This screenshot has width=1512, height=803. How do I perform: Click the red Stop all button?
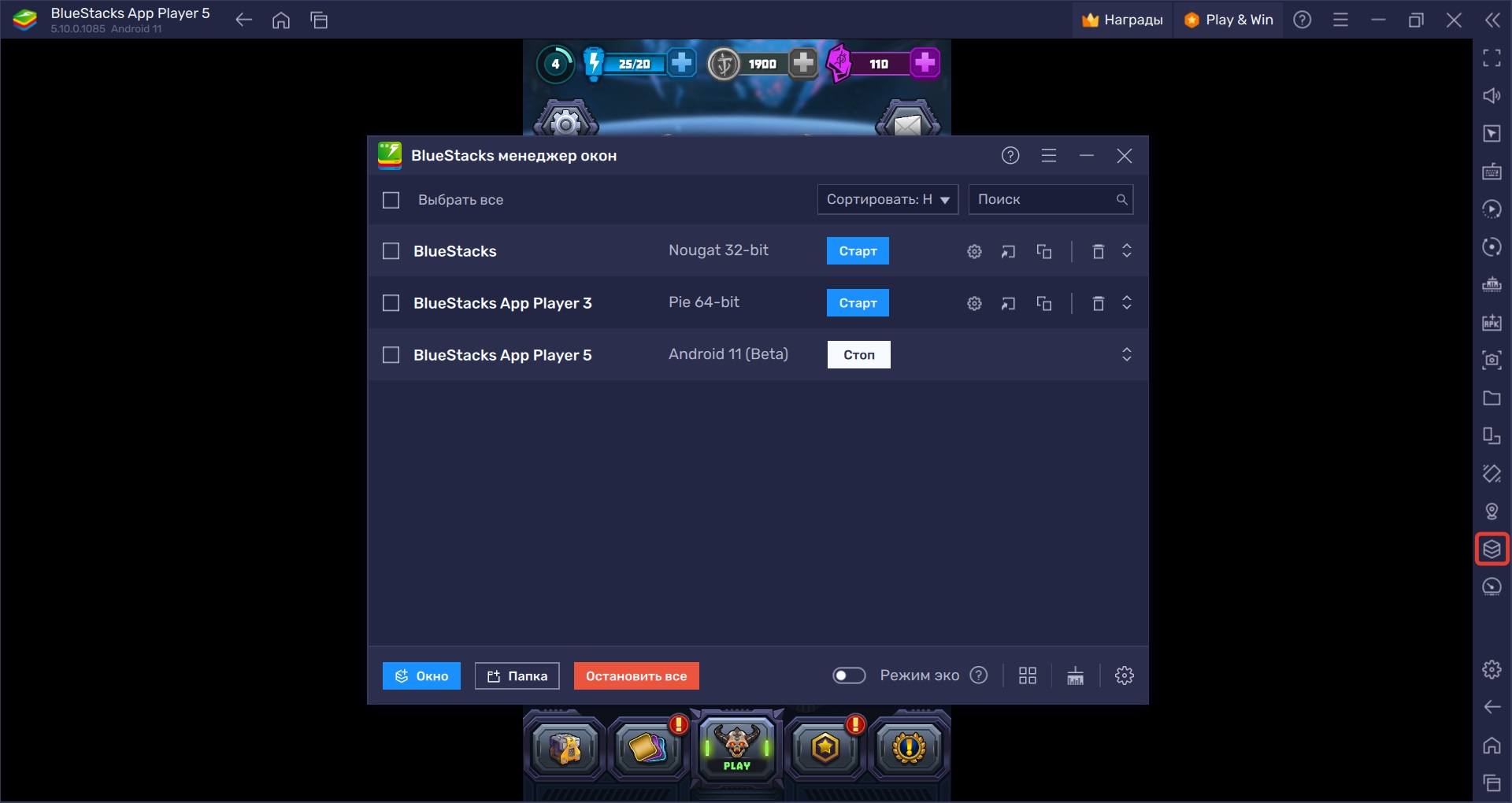[636, 676]
